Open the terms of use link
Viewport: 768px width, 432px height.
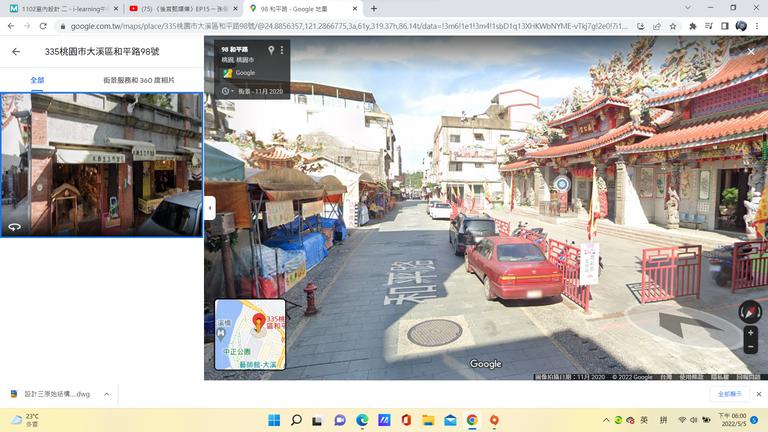click(692, 377)
